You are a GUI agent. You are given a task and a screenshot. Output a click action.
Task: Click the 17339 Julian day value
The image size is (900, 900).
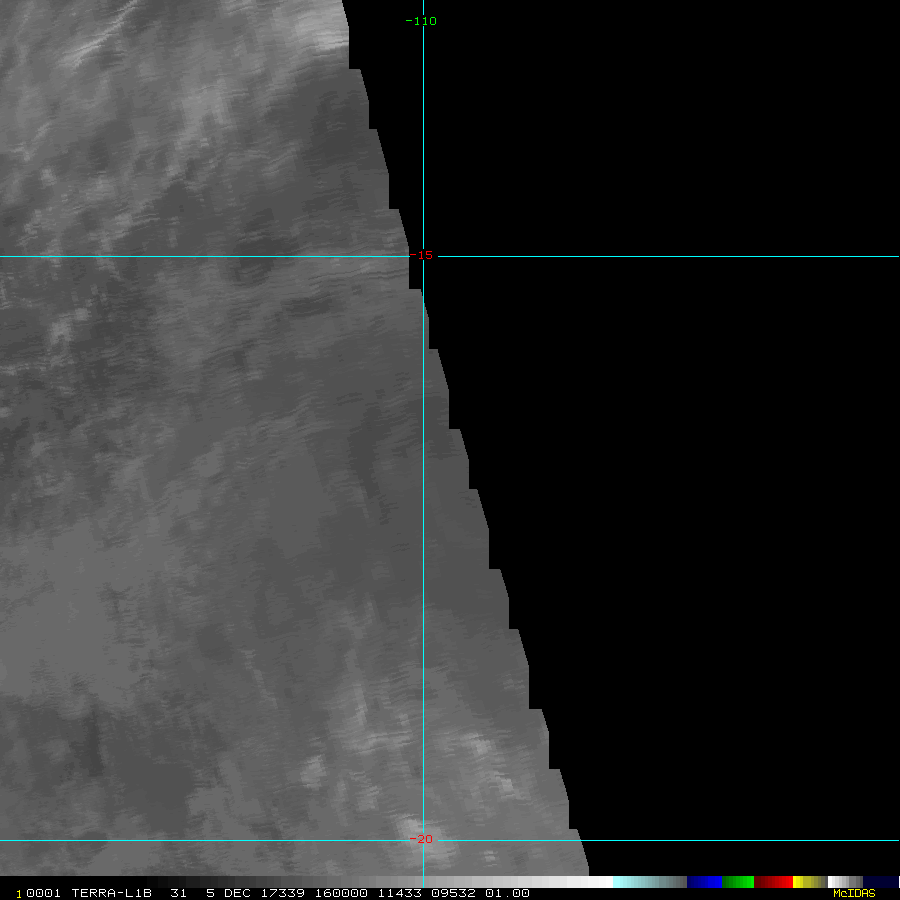point(286,893)
